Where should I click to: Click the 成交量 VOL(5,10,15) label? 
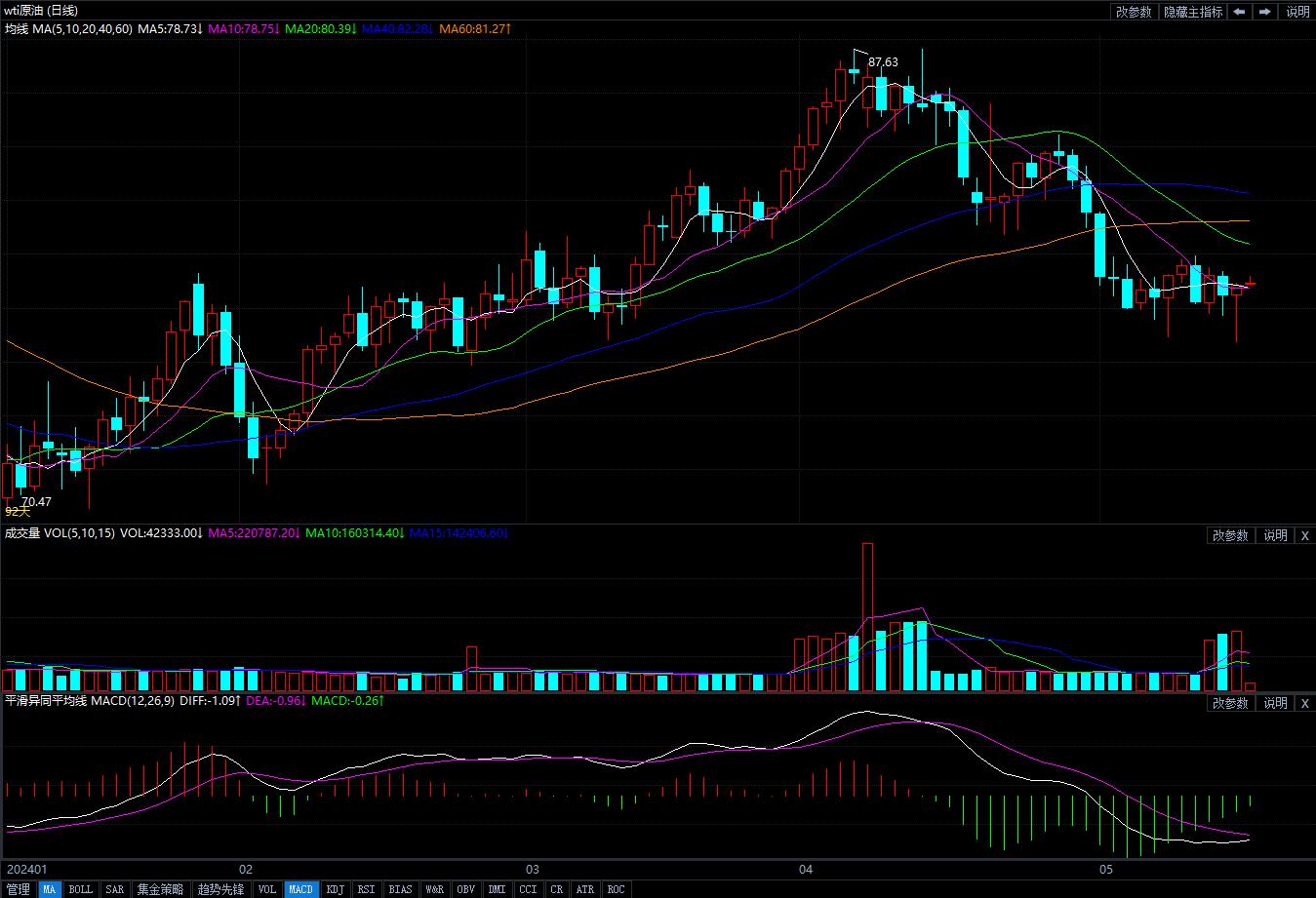pos(60,533)
